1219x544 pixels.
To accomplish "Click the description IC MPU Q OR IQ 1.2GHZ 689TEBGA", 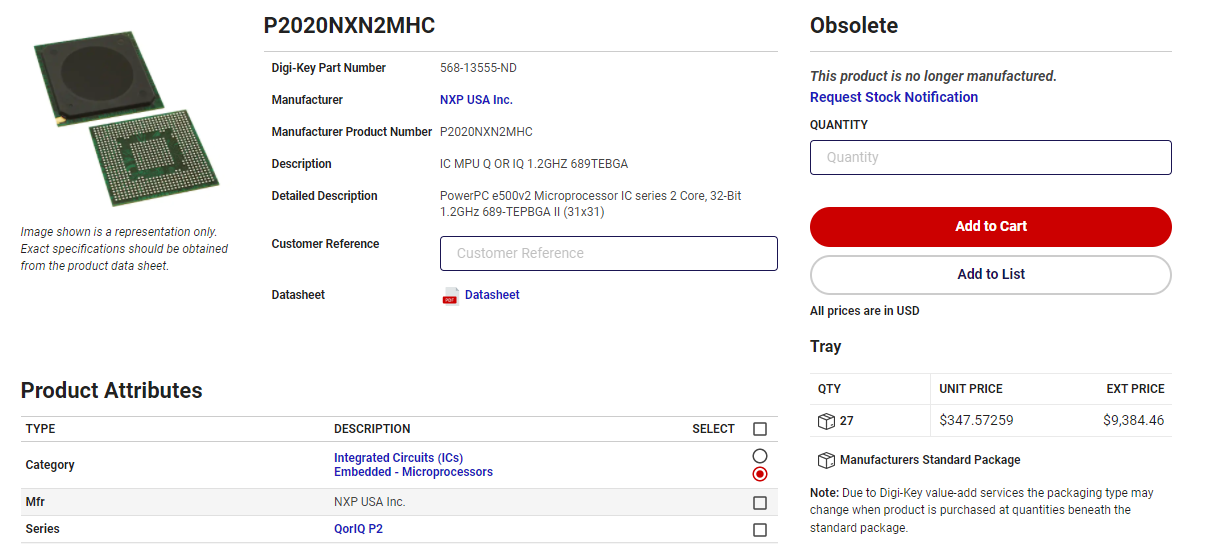I will (x=534, y=164).
